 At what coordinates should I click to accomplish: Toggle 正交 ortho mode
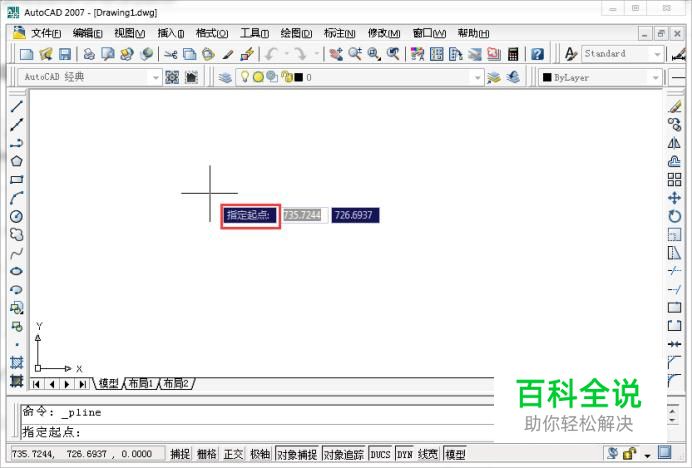pyautogui.click(x=233, y=454)
